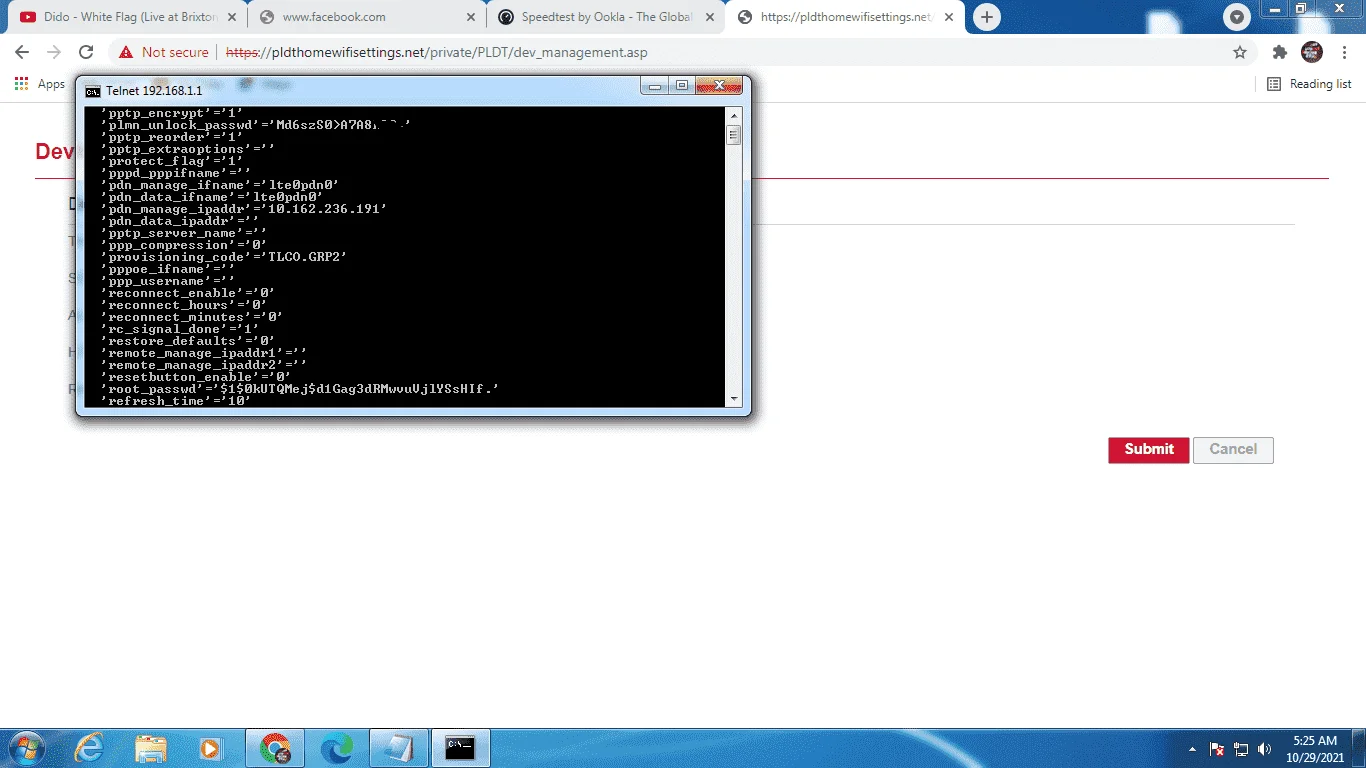The width and height of the screenshot is (1366, 768).
Task: Minimize the Chrome window
Action: click(x=1275, y=9)
